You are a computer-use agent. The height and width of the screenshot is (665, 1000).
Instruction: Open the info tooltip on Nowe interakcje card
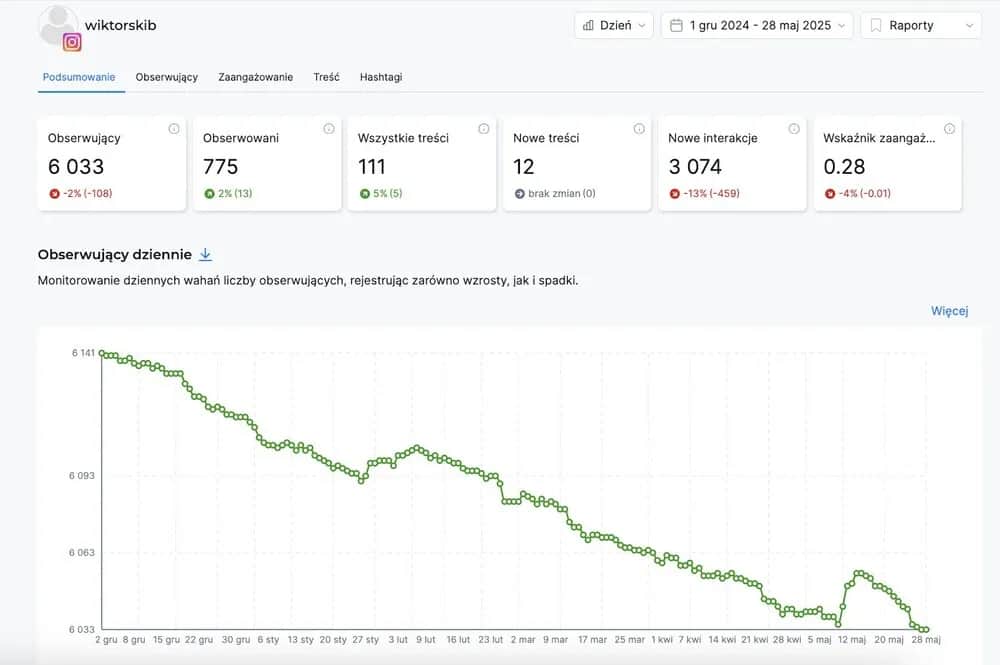coord(794,128)
